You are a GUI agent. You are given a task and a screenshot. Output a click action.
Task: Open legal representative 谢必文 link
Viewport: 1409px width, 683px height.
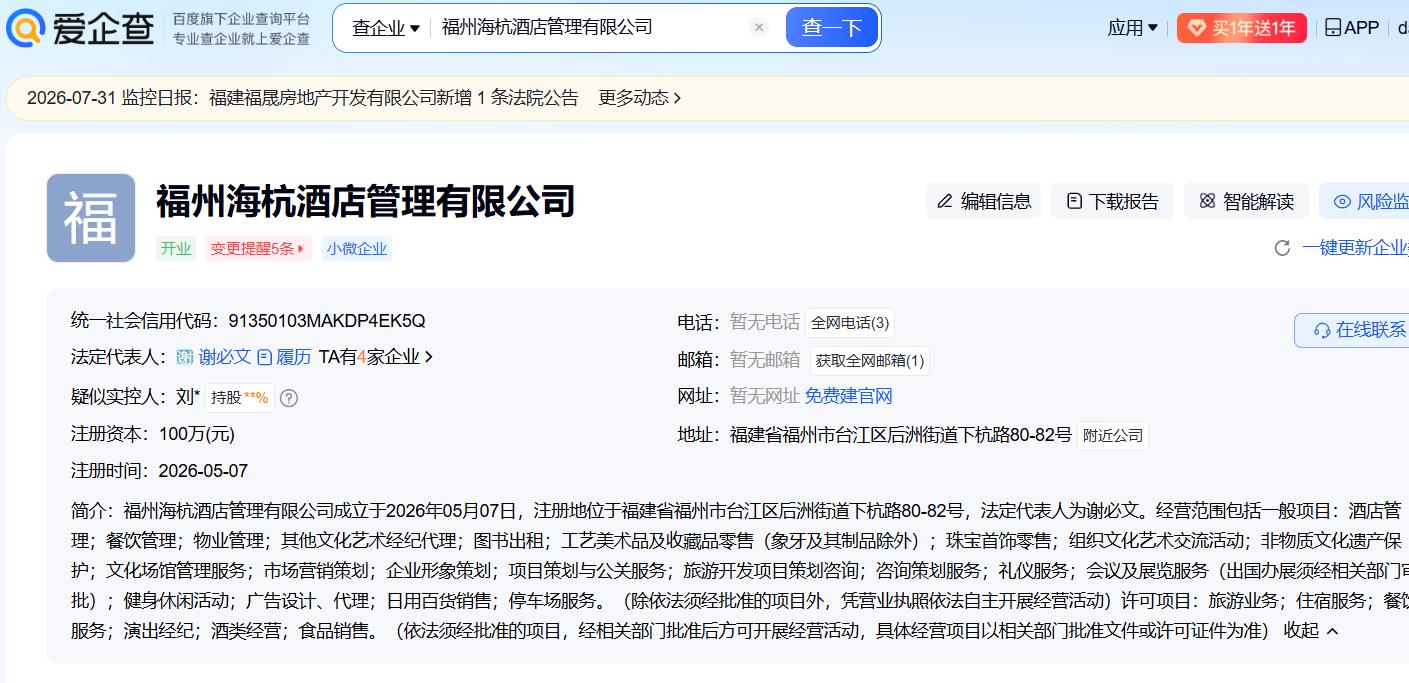225,357
